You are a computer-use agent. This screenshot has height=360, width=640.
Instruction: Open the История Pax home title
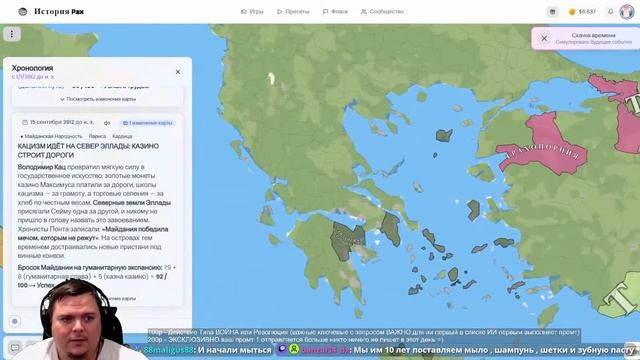click(x=59, y=12)
